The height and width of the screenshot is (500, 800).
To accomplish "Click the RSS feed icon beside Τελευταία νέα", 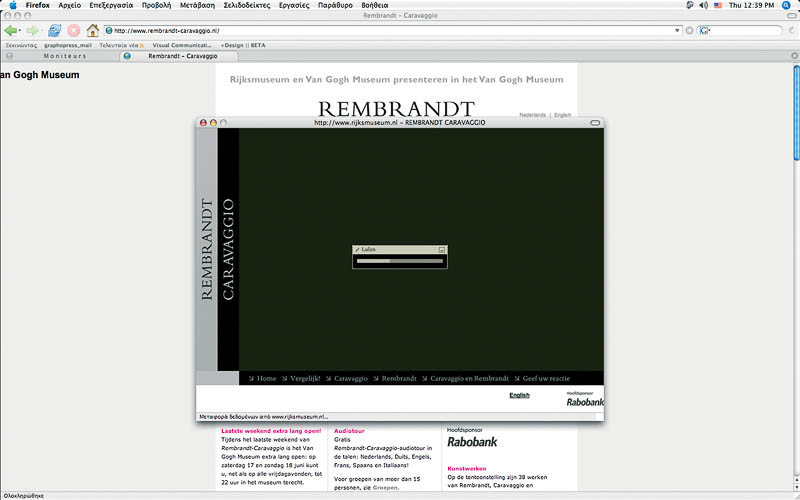I will [142, 45].
